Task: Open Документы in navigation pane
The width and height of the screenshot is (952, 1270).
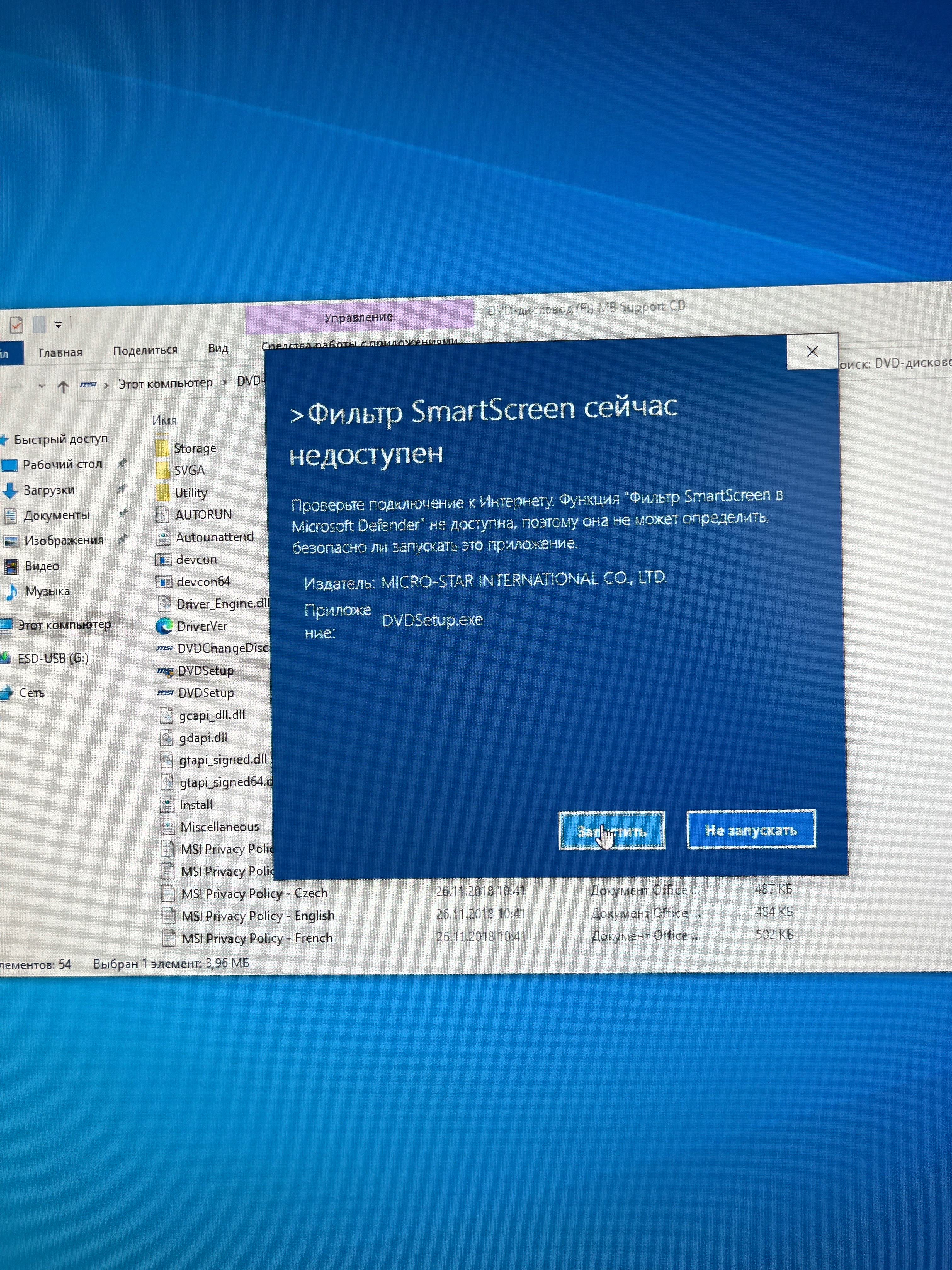Action: pyautogui.click(x=56, y=515)
